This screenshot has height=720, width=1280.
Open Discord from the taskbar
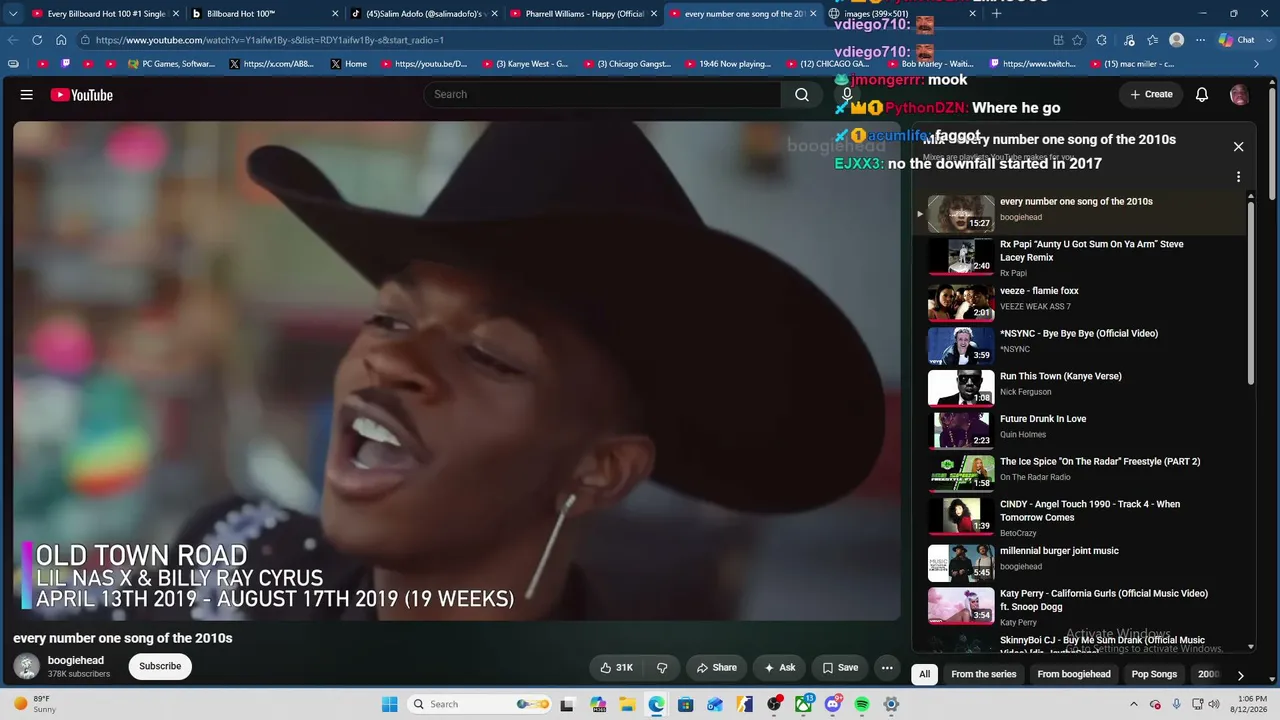pyautogui.click(x=833, y=704)
